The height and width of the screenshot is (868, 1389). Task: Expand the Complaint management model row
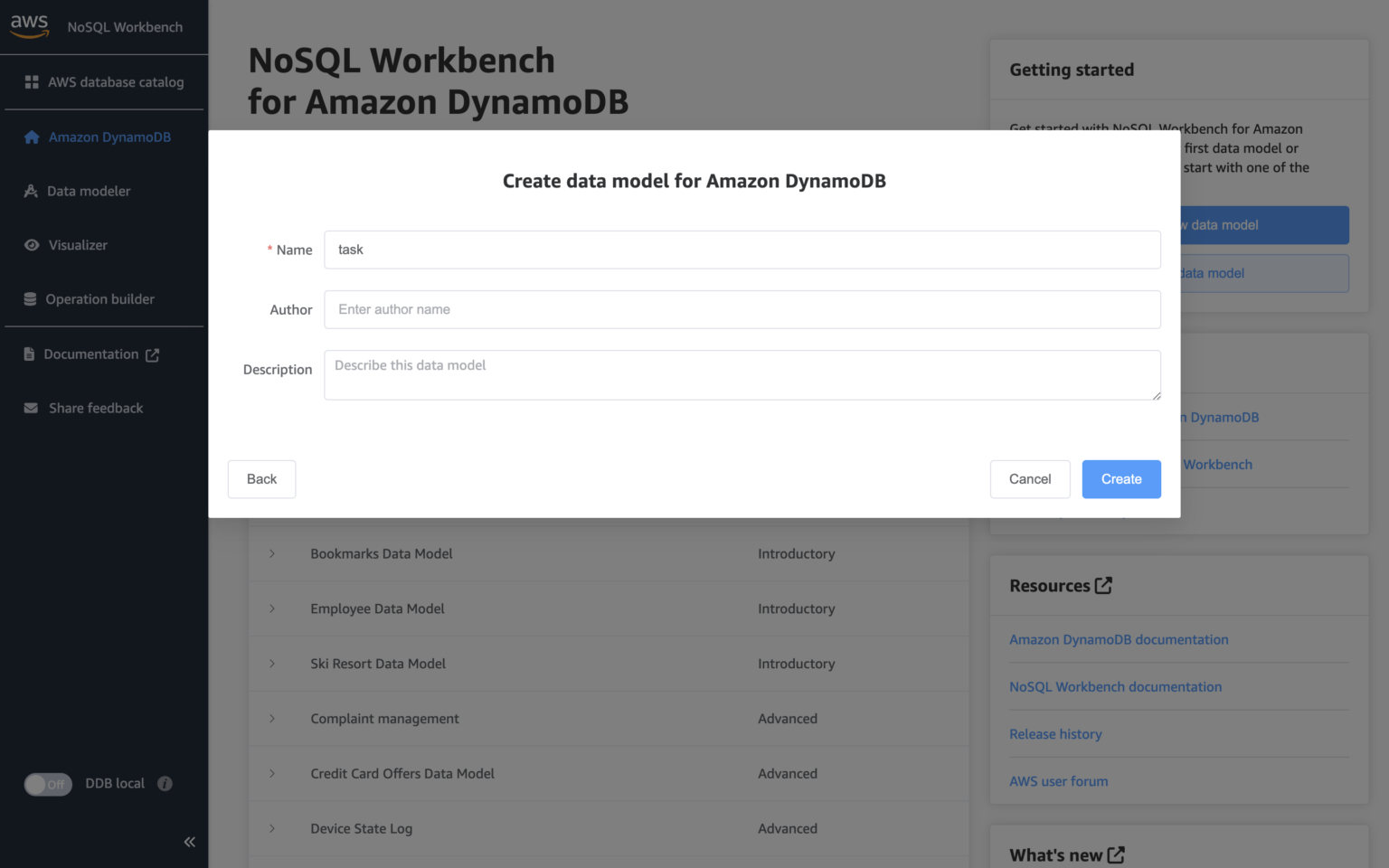pyautogui.click(x=273, y=718)
